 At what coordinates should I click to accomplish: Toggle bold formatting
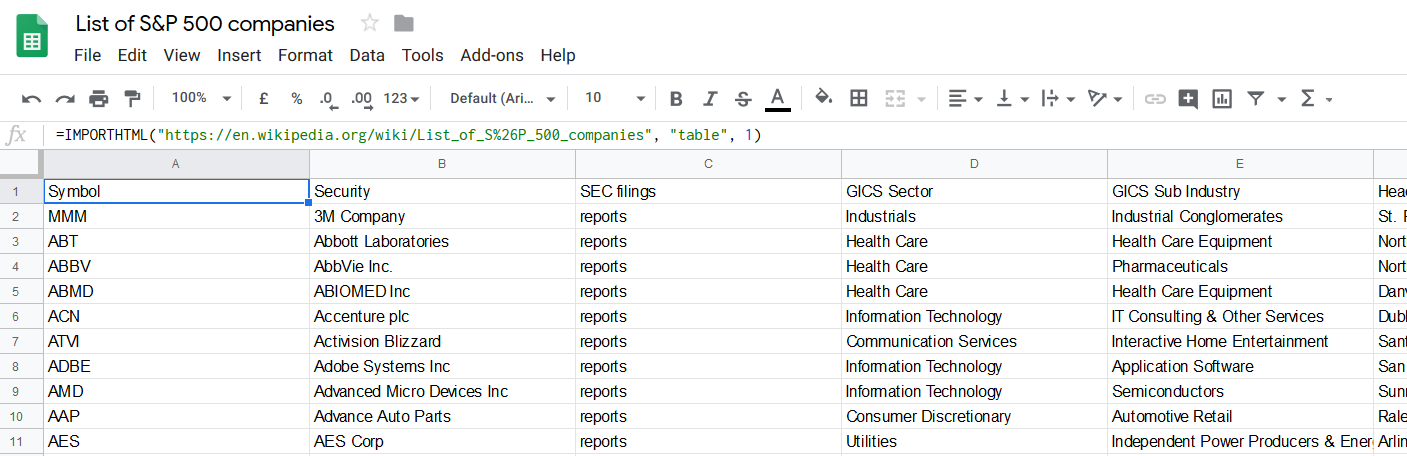pos(676,98)
